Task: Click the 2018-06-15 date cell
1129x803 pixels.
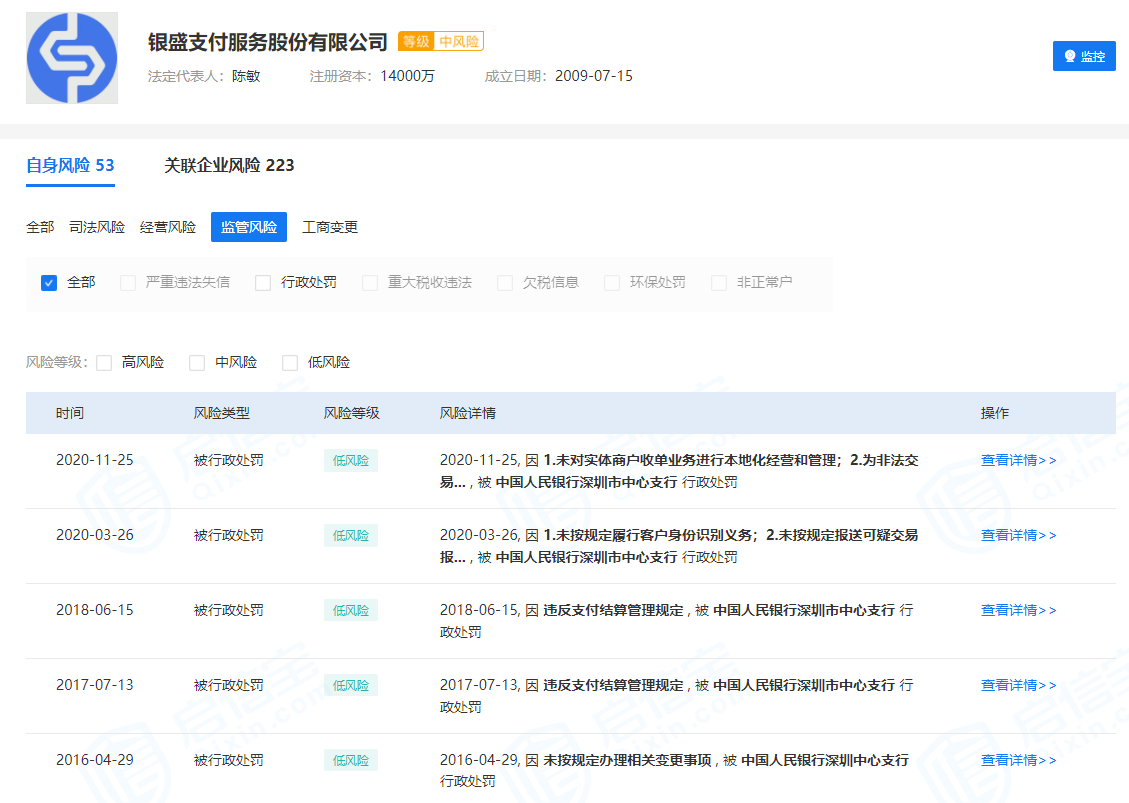Action: [x=95, y=610]
